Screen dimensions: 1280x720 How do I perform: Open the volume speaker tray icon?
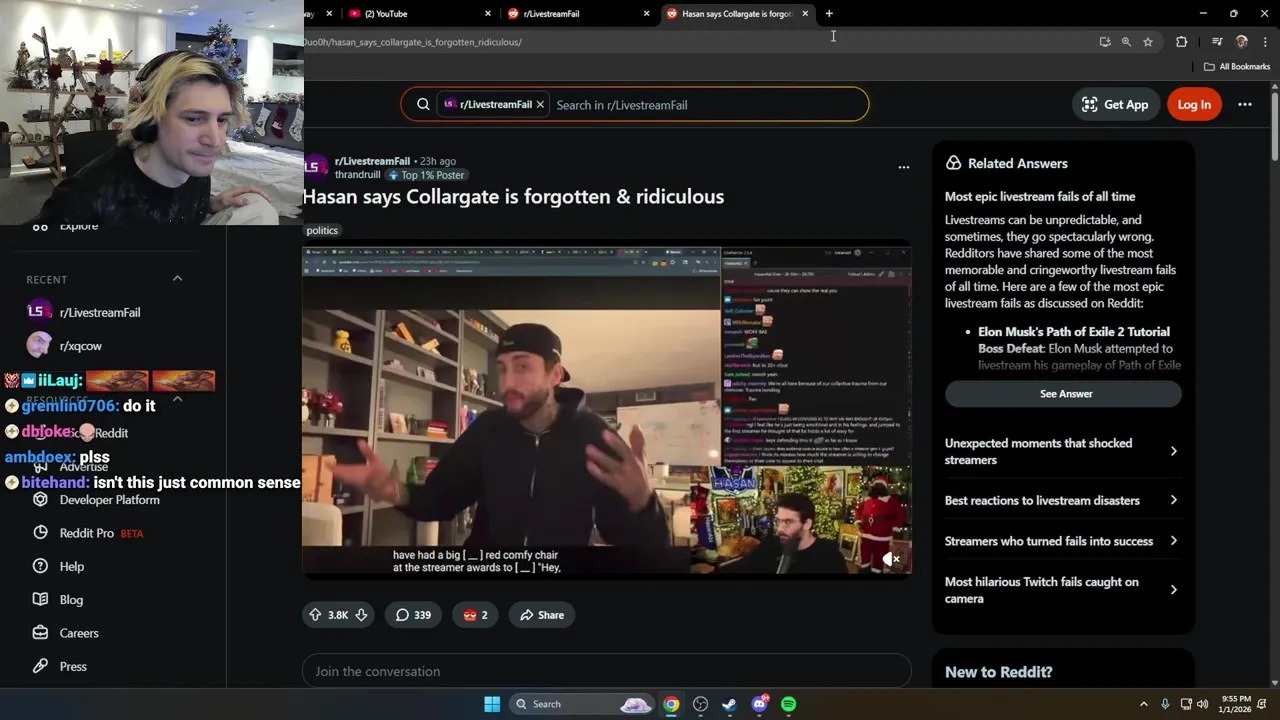coord(1202,704)
